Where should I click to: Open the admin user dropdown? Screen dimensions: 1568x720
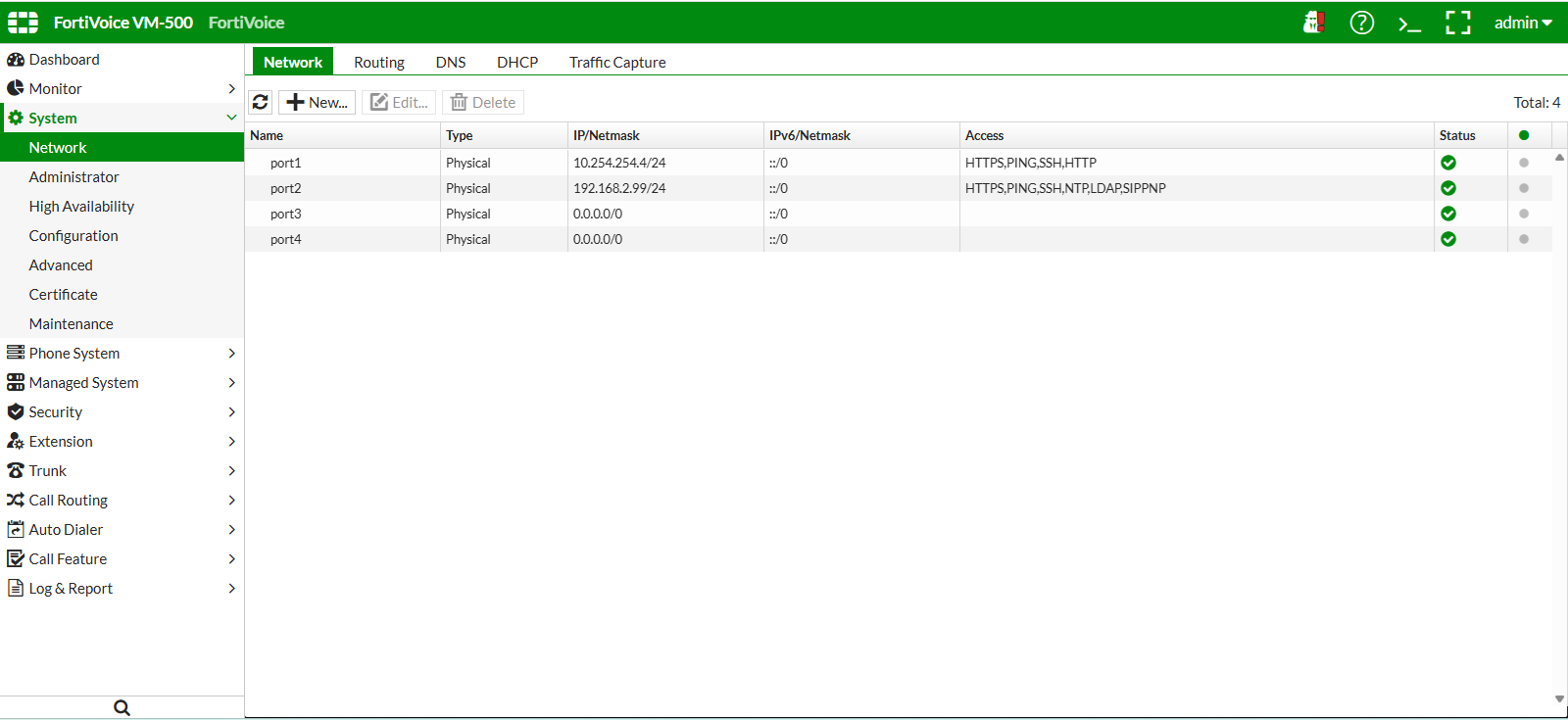(x=1523, y=23)
